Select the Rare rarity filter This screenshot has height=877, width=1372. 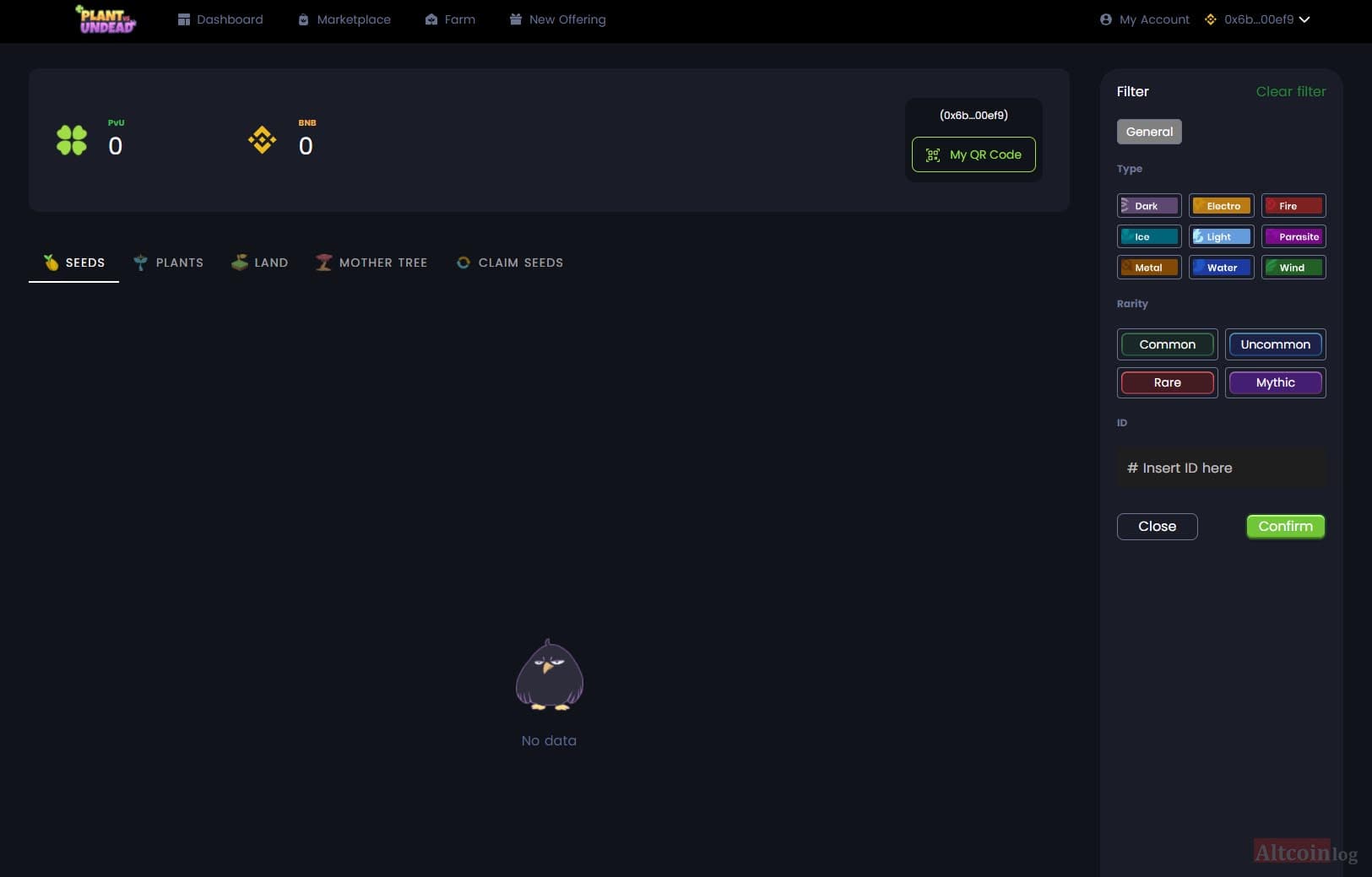1168,382
